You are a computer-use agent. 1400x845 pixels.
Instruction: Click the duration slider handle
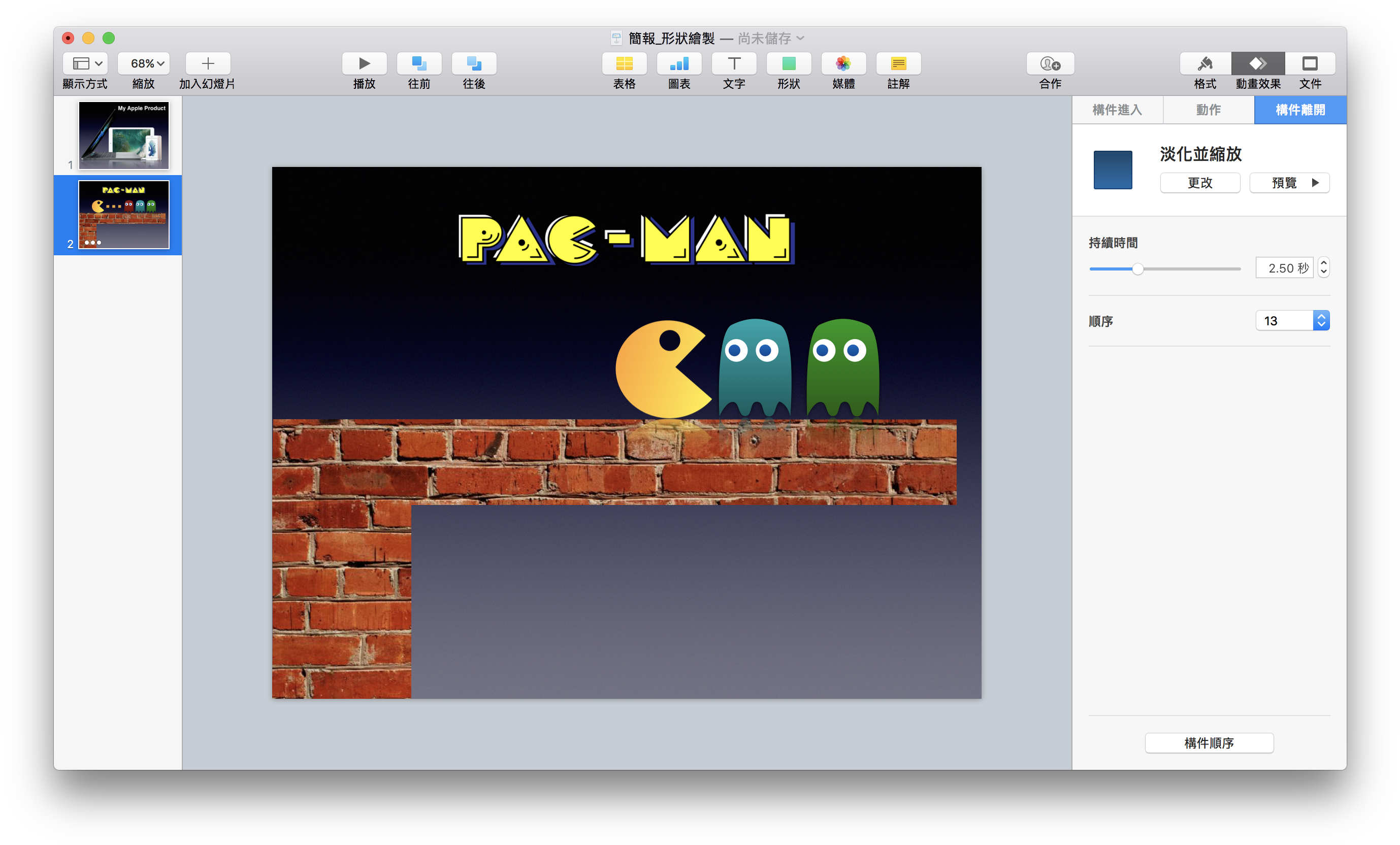(x=1137, y=269)
